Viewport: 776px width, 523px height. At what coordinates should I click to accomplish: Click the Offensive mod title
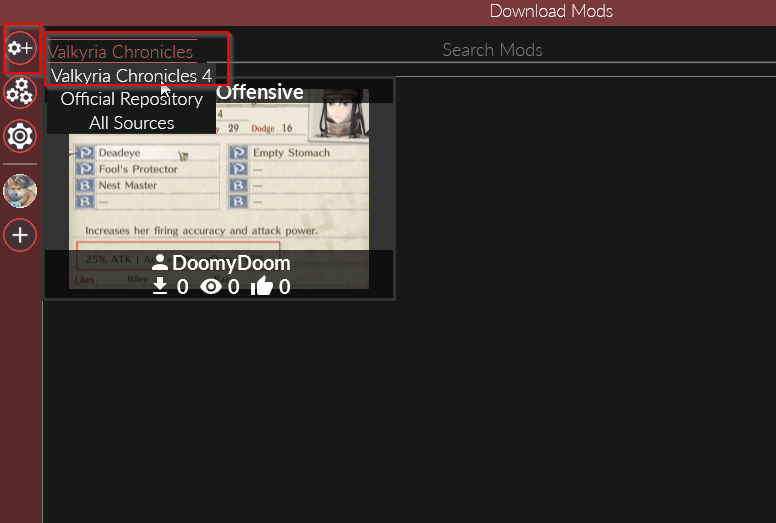[x=260, y=92]
